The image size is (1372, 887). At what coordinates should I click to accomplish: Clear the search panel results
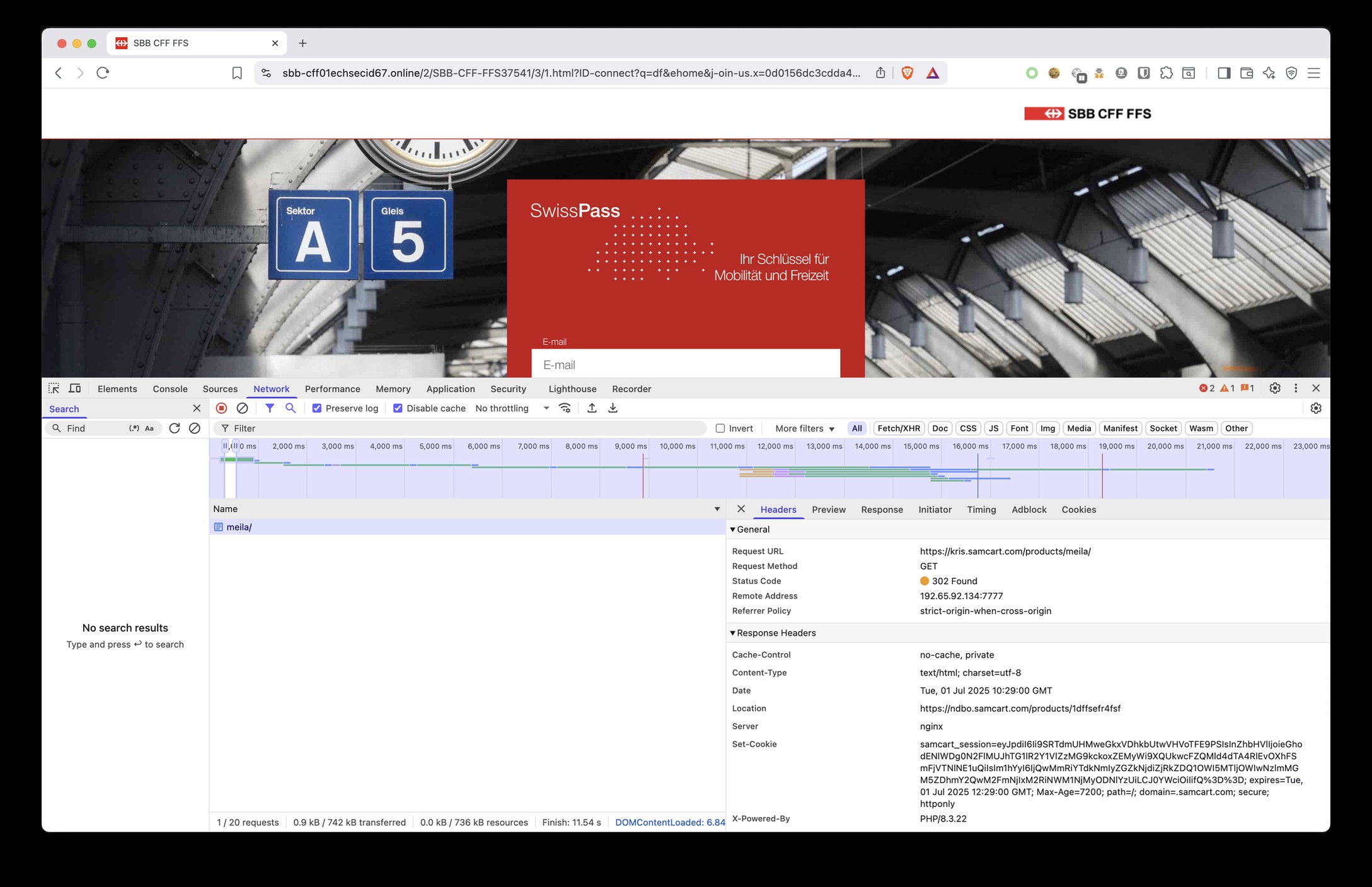pos(195,428)
